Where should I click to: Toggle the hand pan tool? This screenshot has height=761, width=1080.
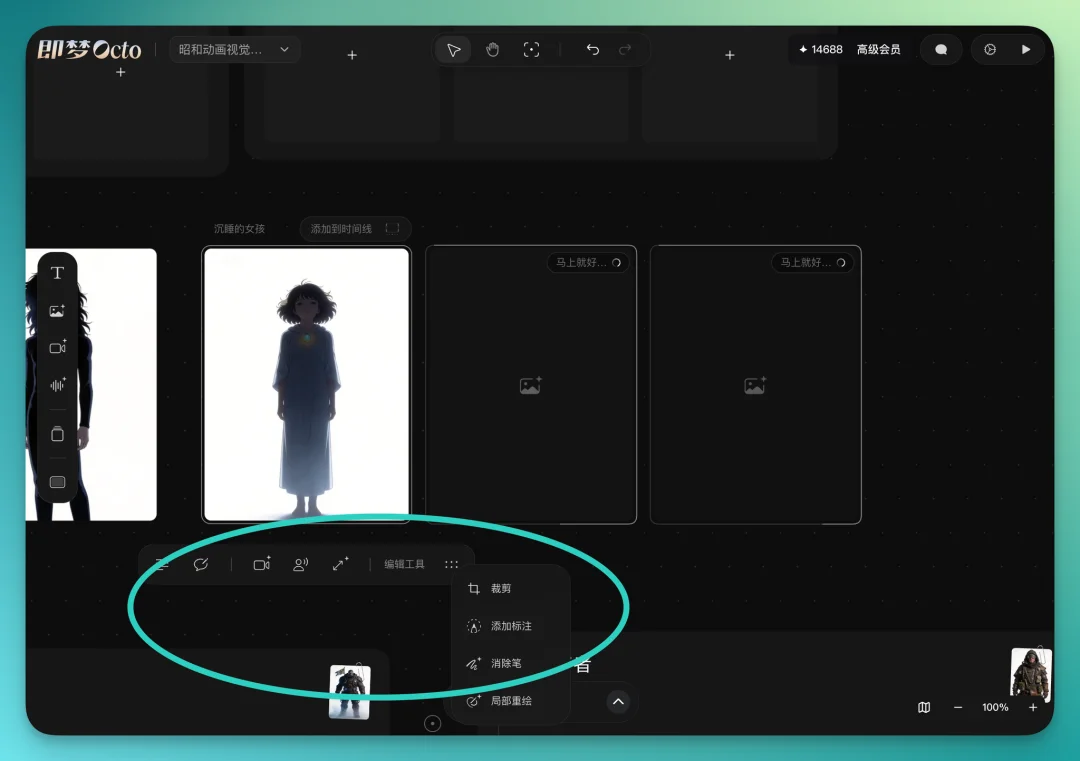[x=492, y=49]
